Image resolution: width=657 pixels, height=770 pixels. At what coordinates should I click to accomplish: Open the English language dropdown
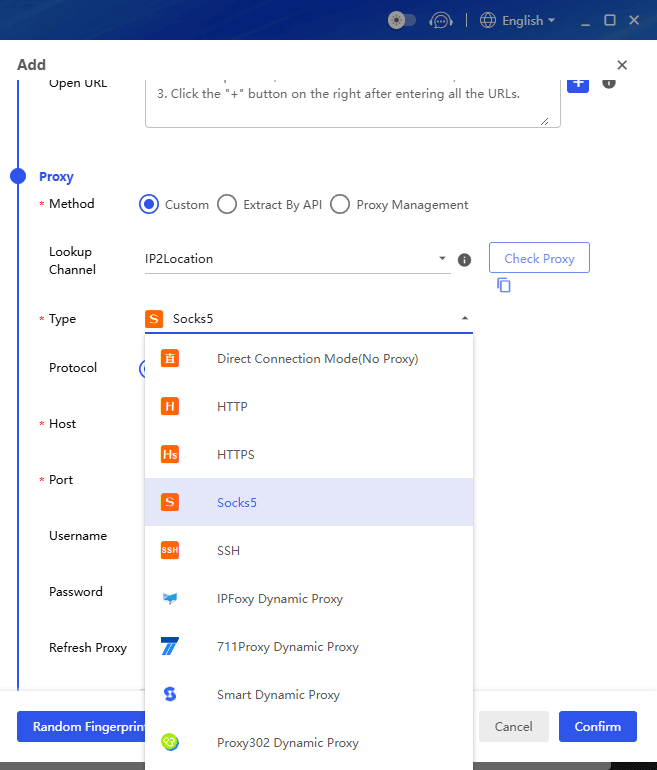(517, 20)
